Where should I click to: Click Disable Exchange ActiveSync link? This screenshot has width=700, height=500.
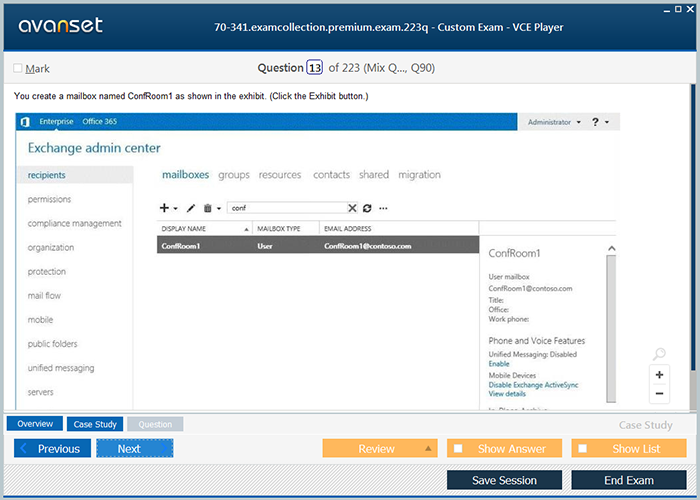pos(533,385)
